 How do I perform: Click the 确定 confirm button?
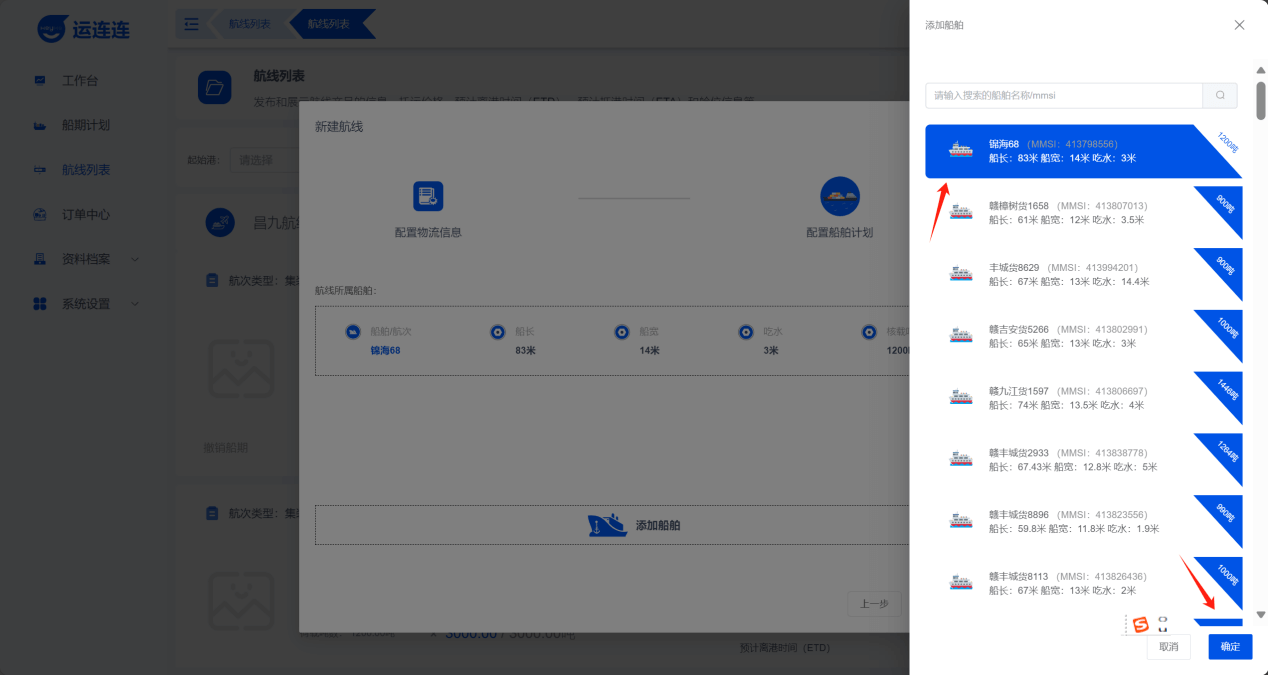pyautogui.click(x=1230, y=647)
